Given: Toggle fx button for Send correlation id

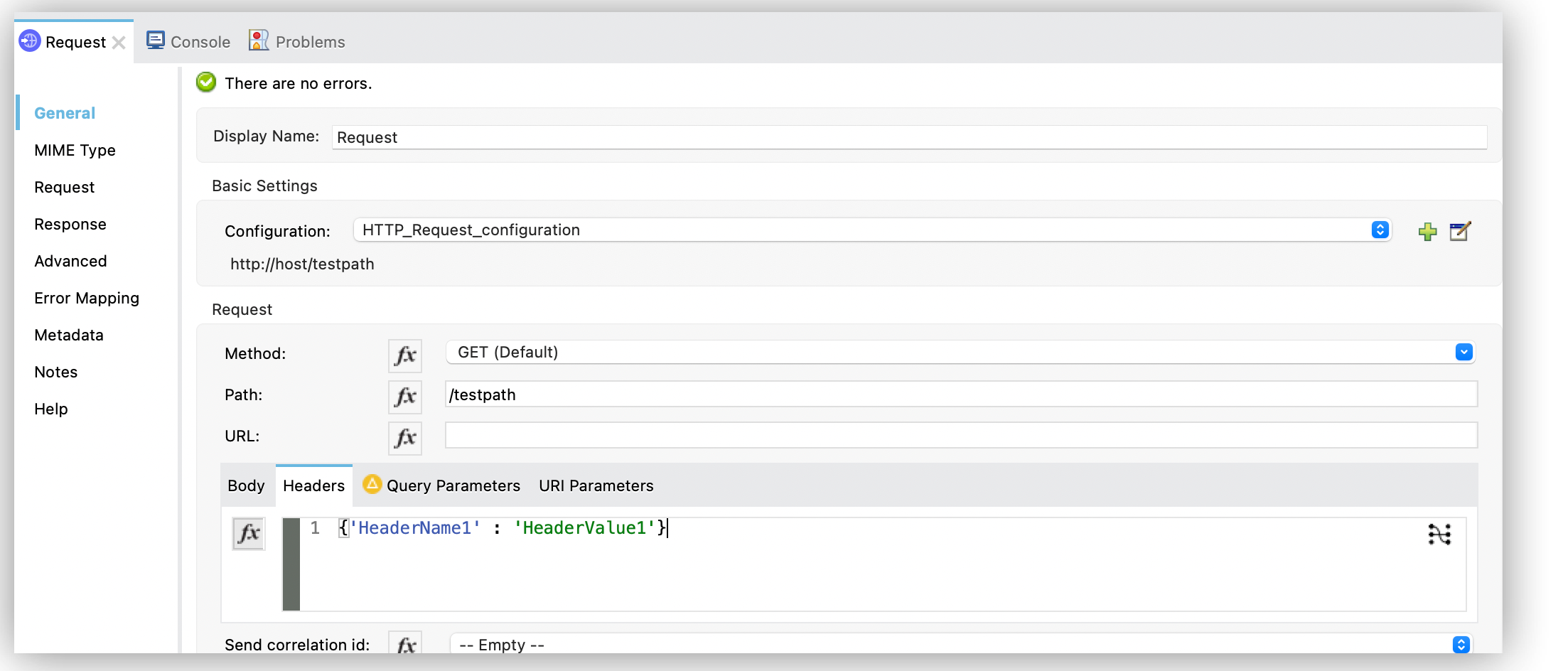Looking at the screenshot, I should [405, 643].
